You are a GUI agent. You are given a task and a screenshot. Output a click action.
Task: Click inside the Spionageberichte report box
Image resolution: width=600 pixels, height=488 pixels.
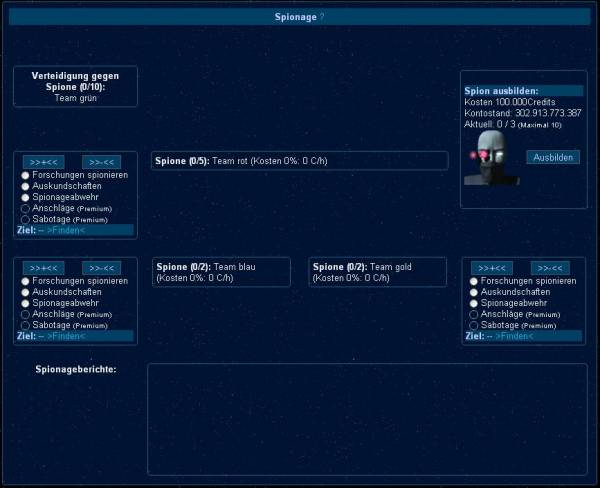pos(366,419)
